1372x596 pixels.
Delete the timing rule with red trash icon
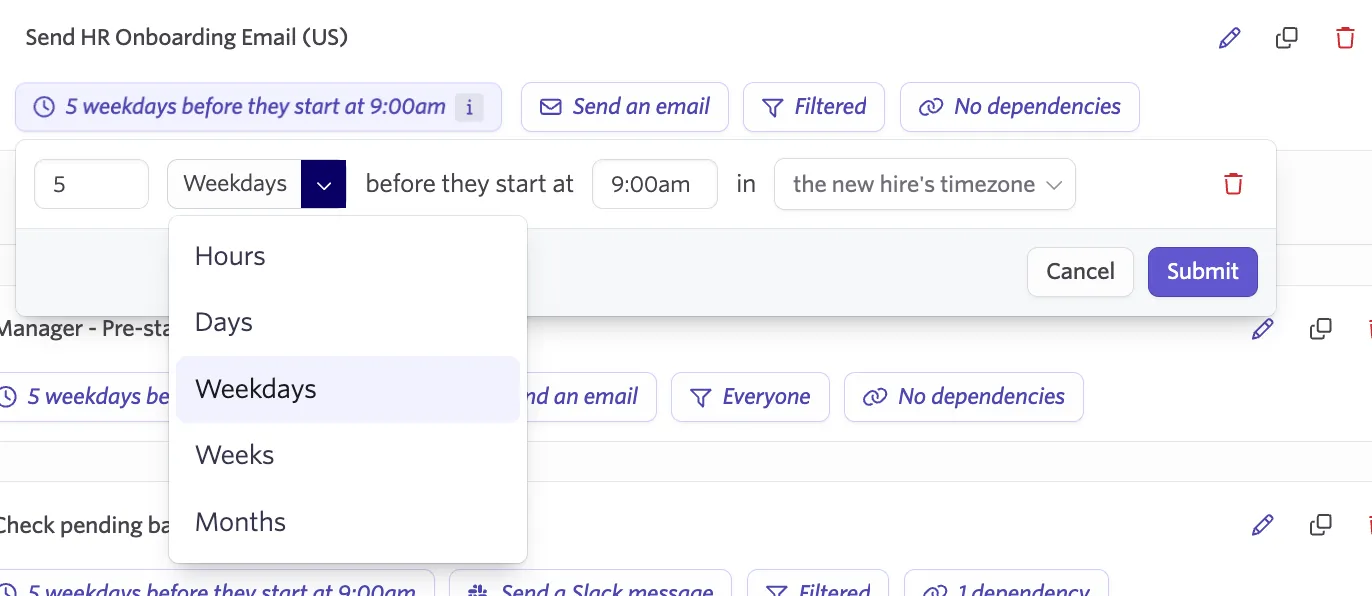[x=1233, y=184]
